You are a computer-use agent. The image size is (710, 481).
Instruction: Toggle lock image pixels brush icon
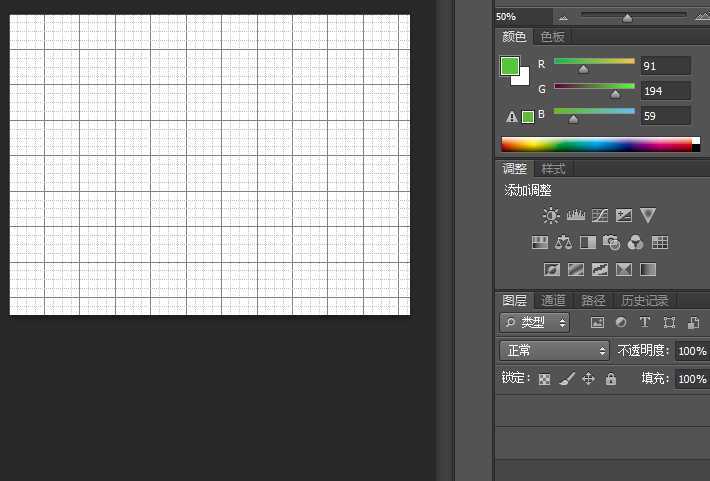(566, 379)
